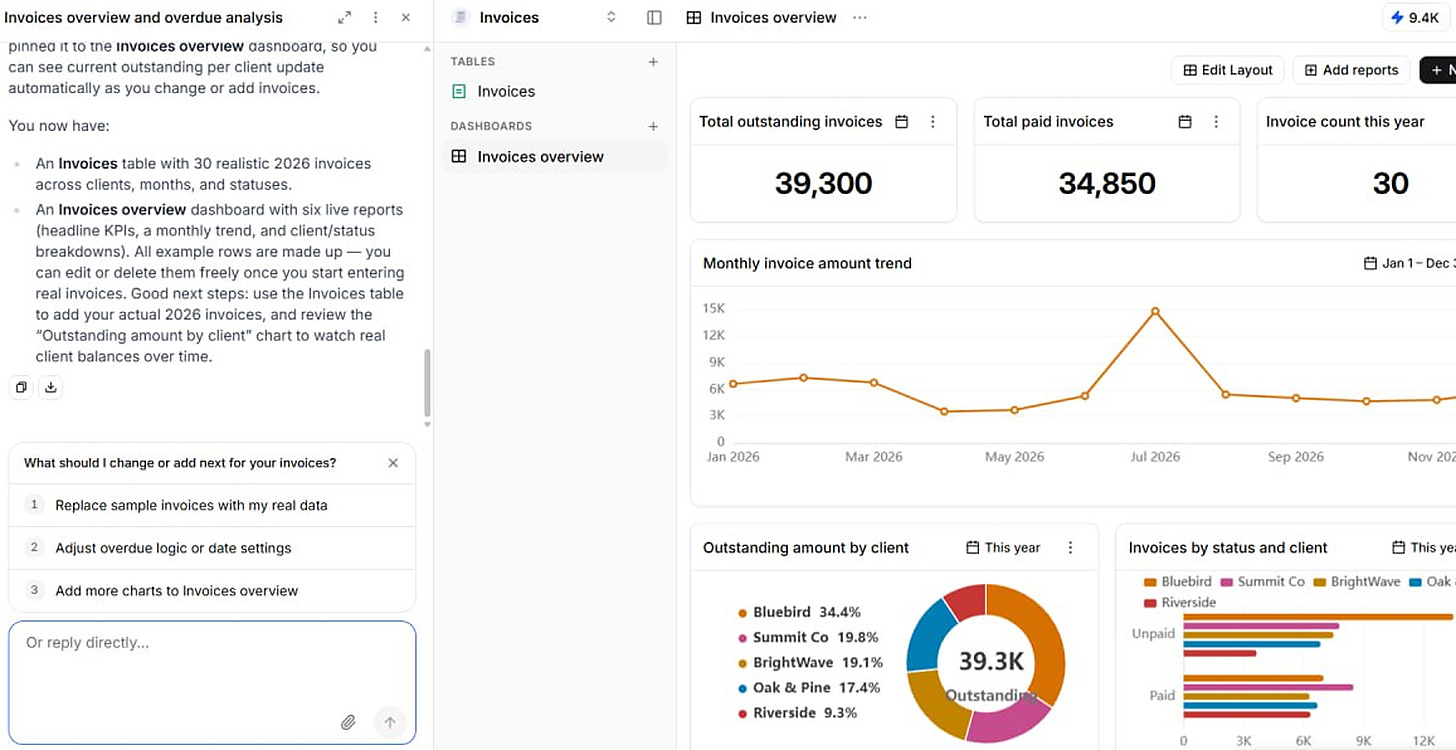The width and height of the screenshot is (1456, 750).
Task: Click the 39.3K donut center label
Action: click(x=991, y=661)
